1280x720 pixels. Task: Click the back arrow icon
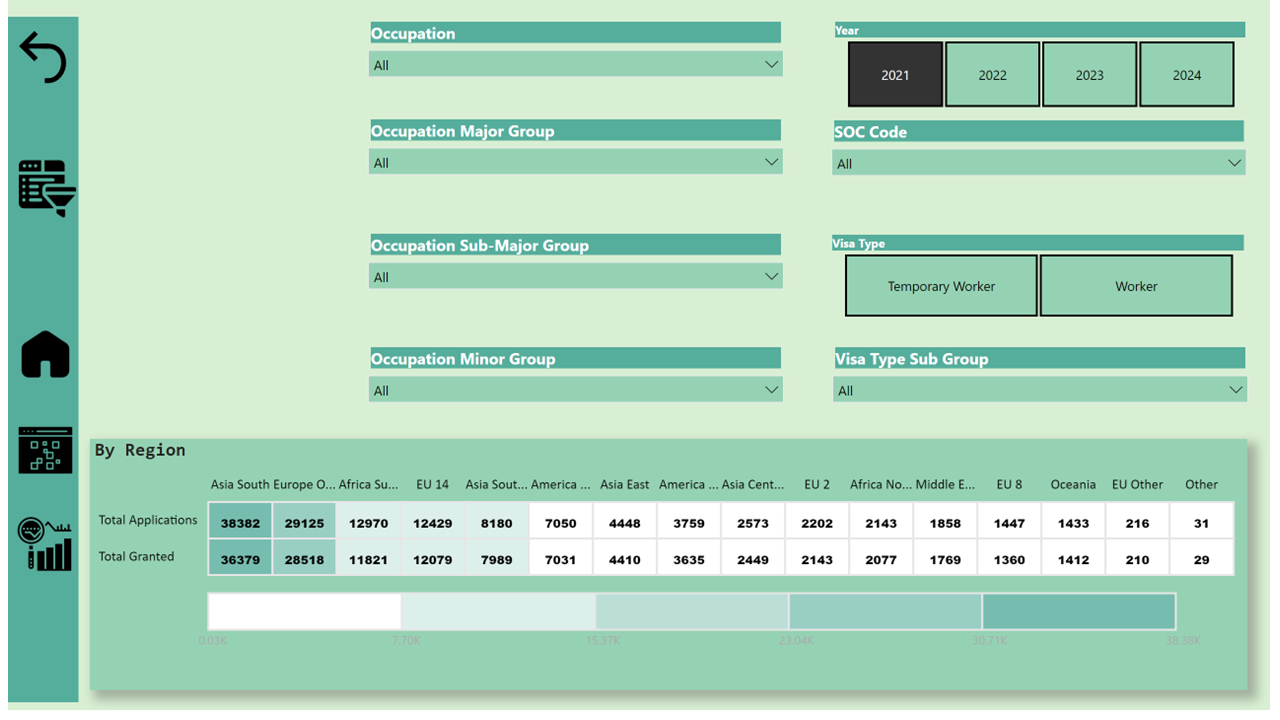coord(43,57)
